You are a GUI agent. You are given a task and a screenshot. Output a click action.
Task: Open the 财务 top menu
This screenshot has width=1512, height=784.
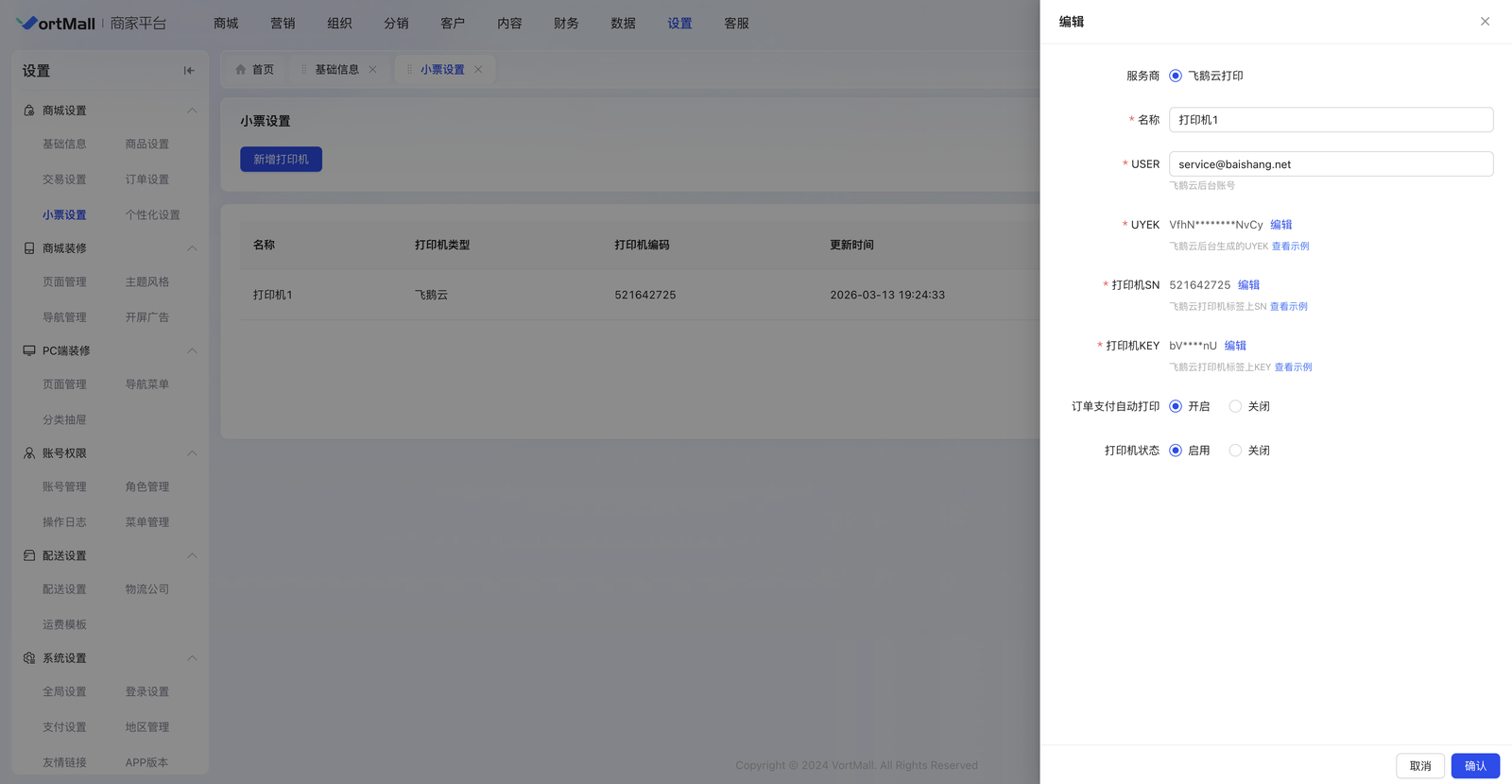566,24
